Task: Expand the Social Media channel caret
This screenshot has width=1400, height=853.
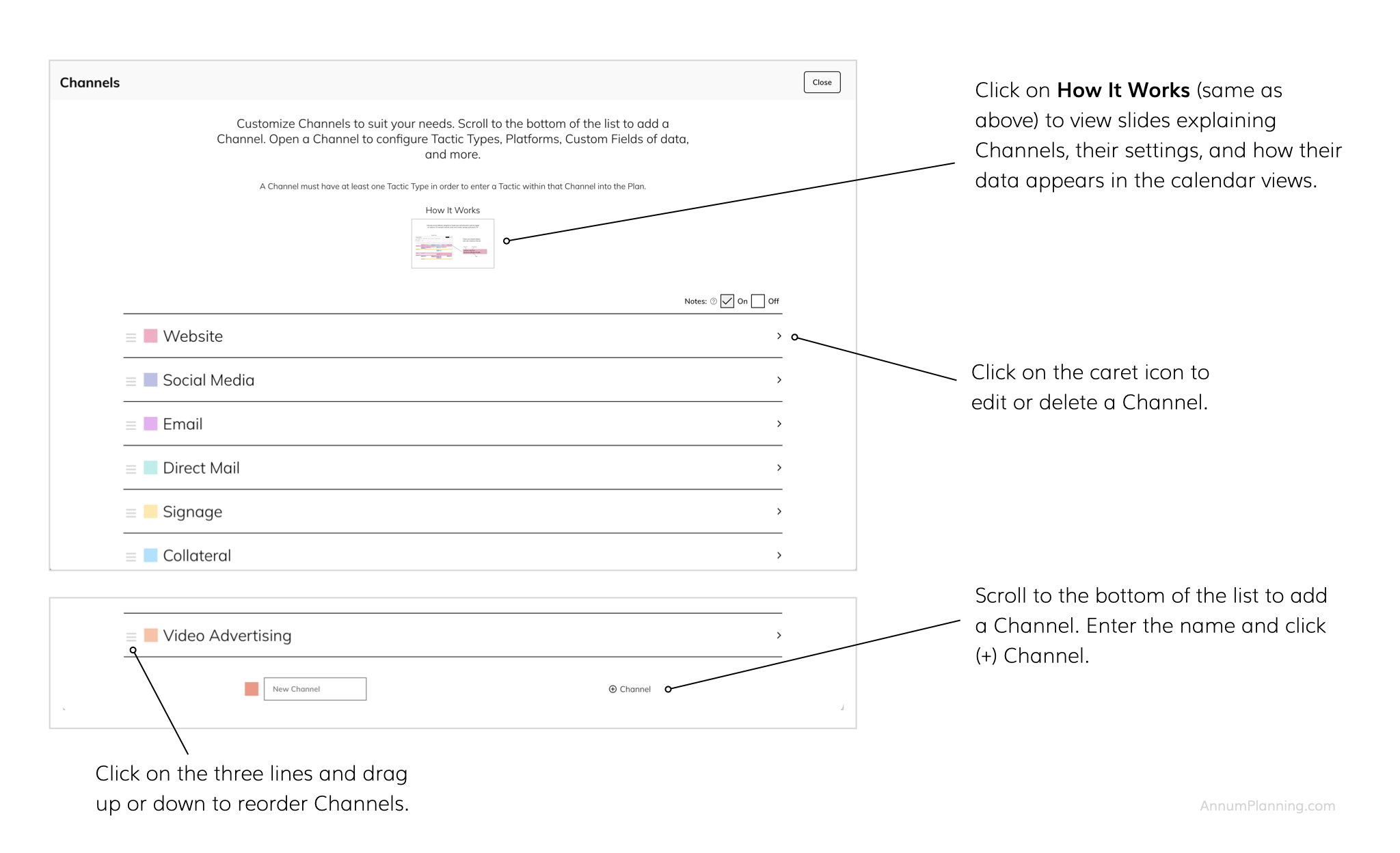Action: pos(779,380)
